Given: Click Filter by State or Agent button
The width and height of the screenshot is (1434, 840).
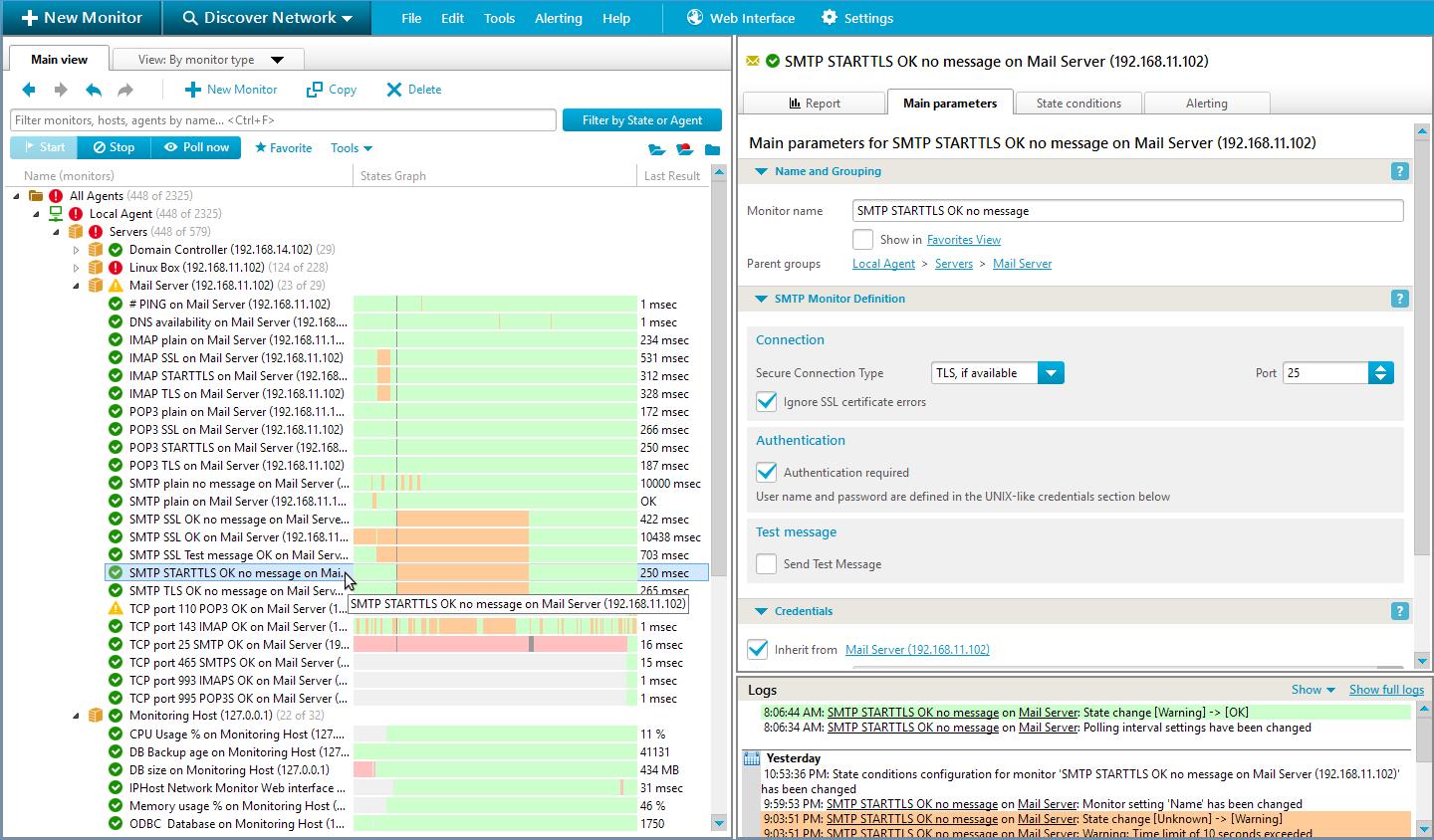Looking at the screenshot, I should [x=641, y=120].
